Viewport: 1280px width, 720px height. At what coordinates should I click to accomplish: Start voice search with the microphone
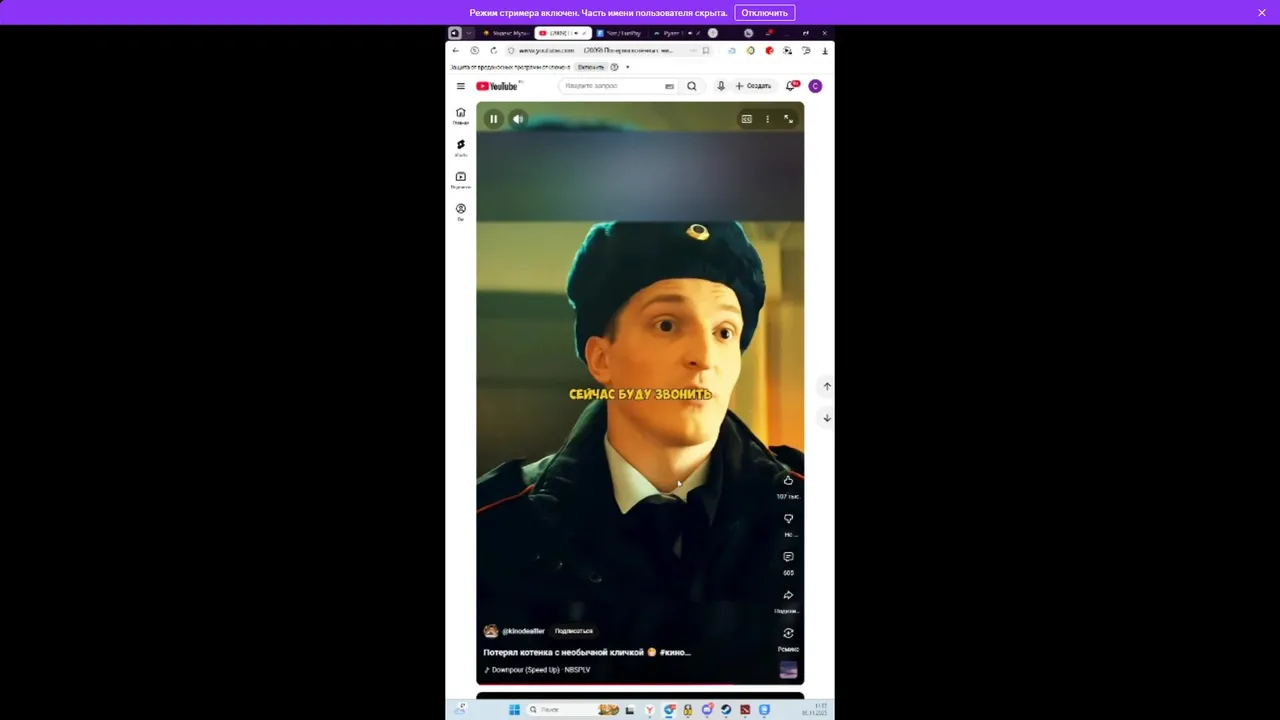tap(720, 86)
